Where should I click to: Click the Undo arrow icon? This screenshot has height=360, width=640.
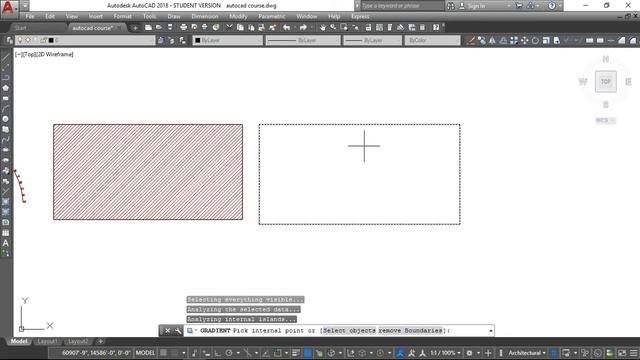[287, 27]
